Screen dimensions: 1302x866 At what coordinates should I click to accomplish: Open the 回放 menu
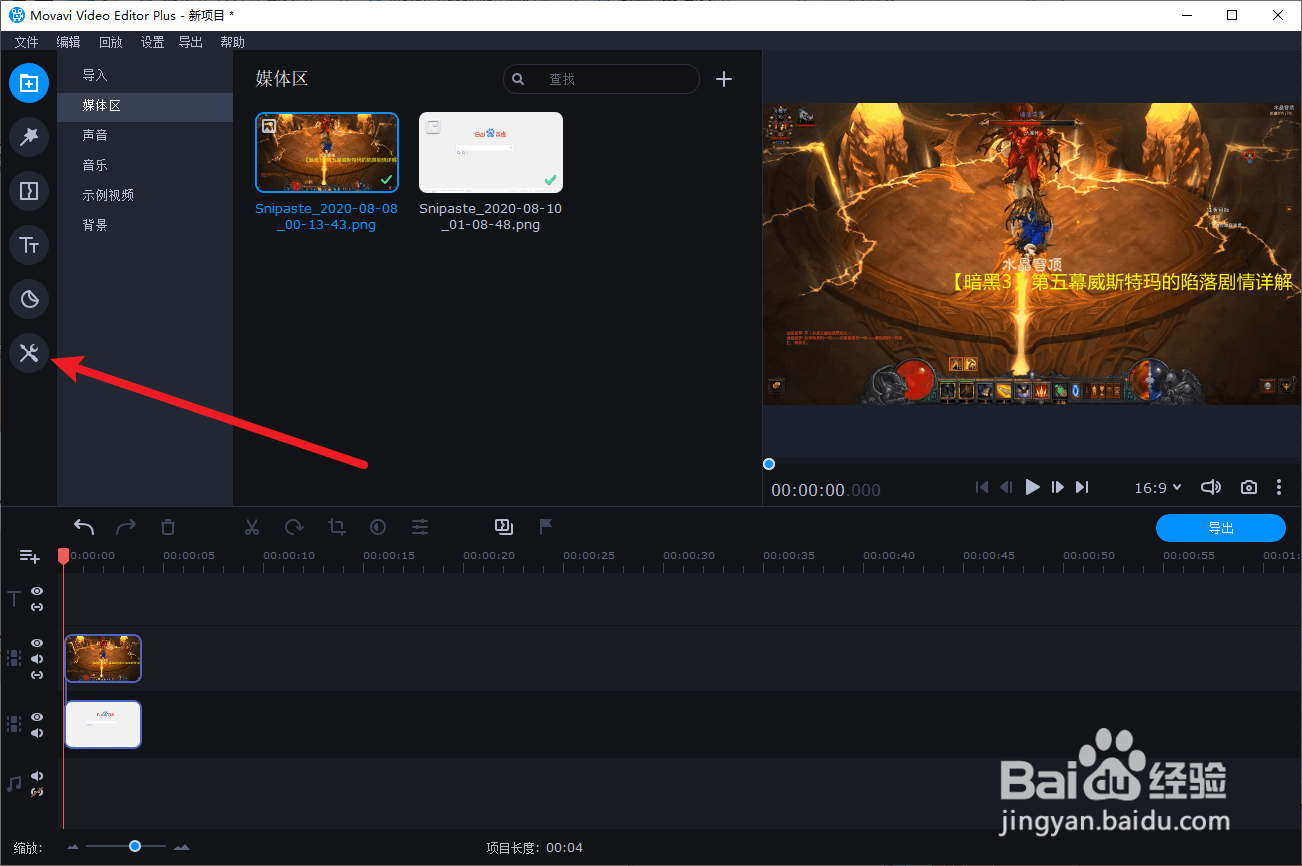[111, 42]
